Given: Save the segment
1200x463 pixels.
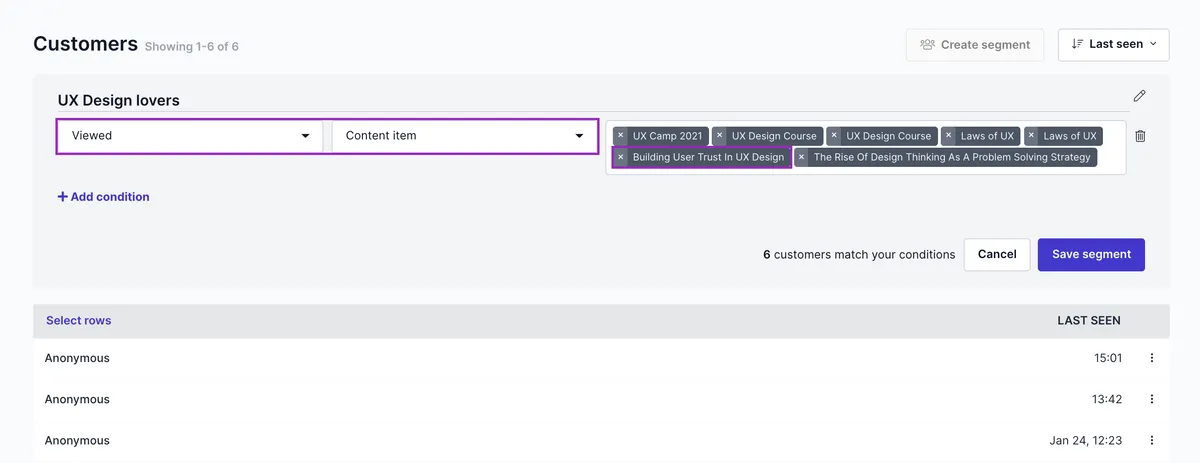Looking at the screenshot, I should [1091, 254].
